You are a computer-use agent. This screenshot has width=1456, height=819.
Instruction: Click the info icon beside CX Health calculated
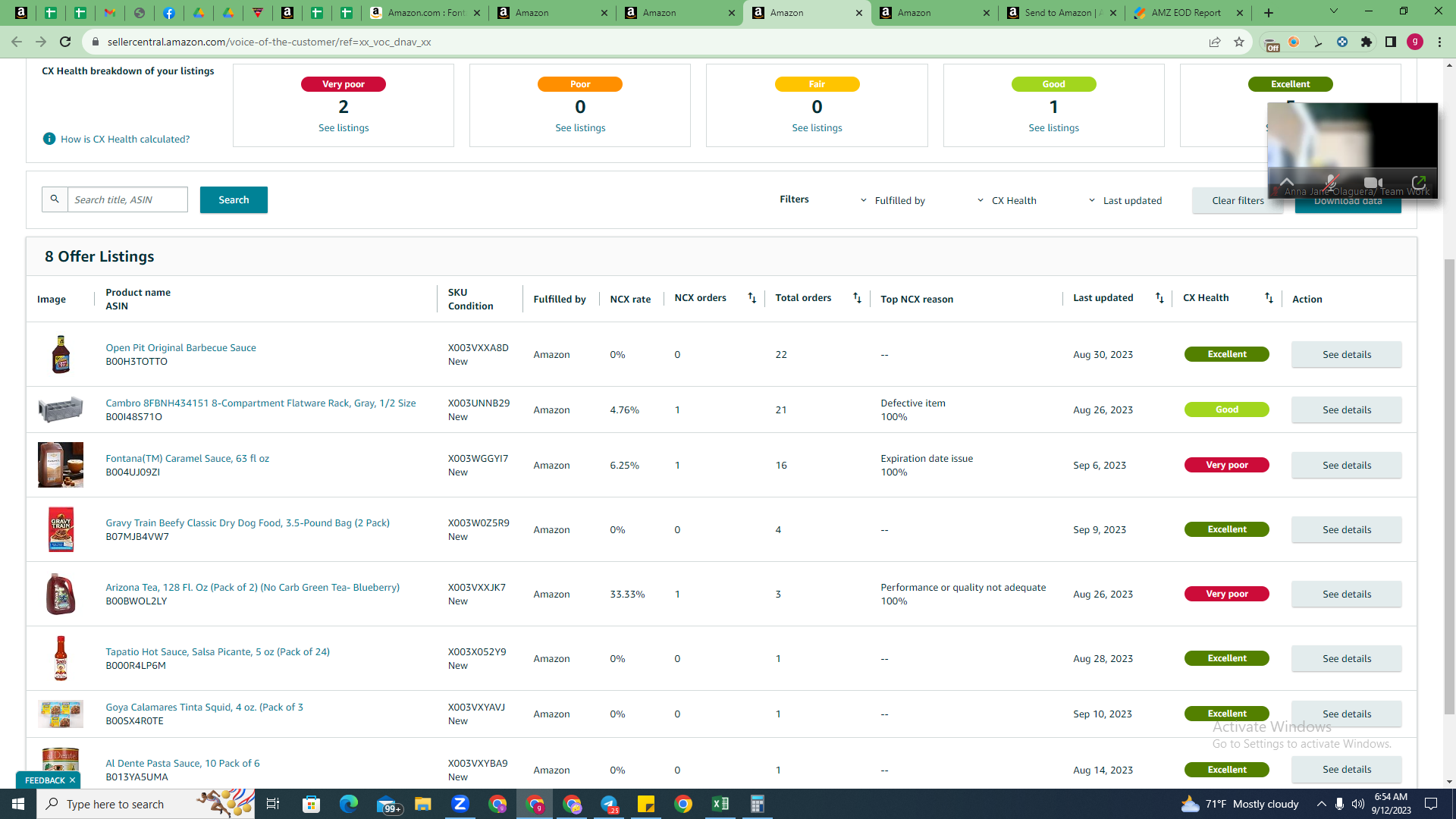click(49, 139)
